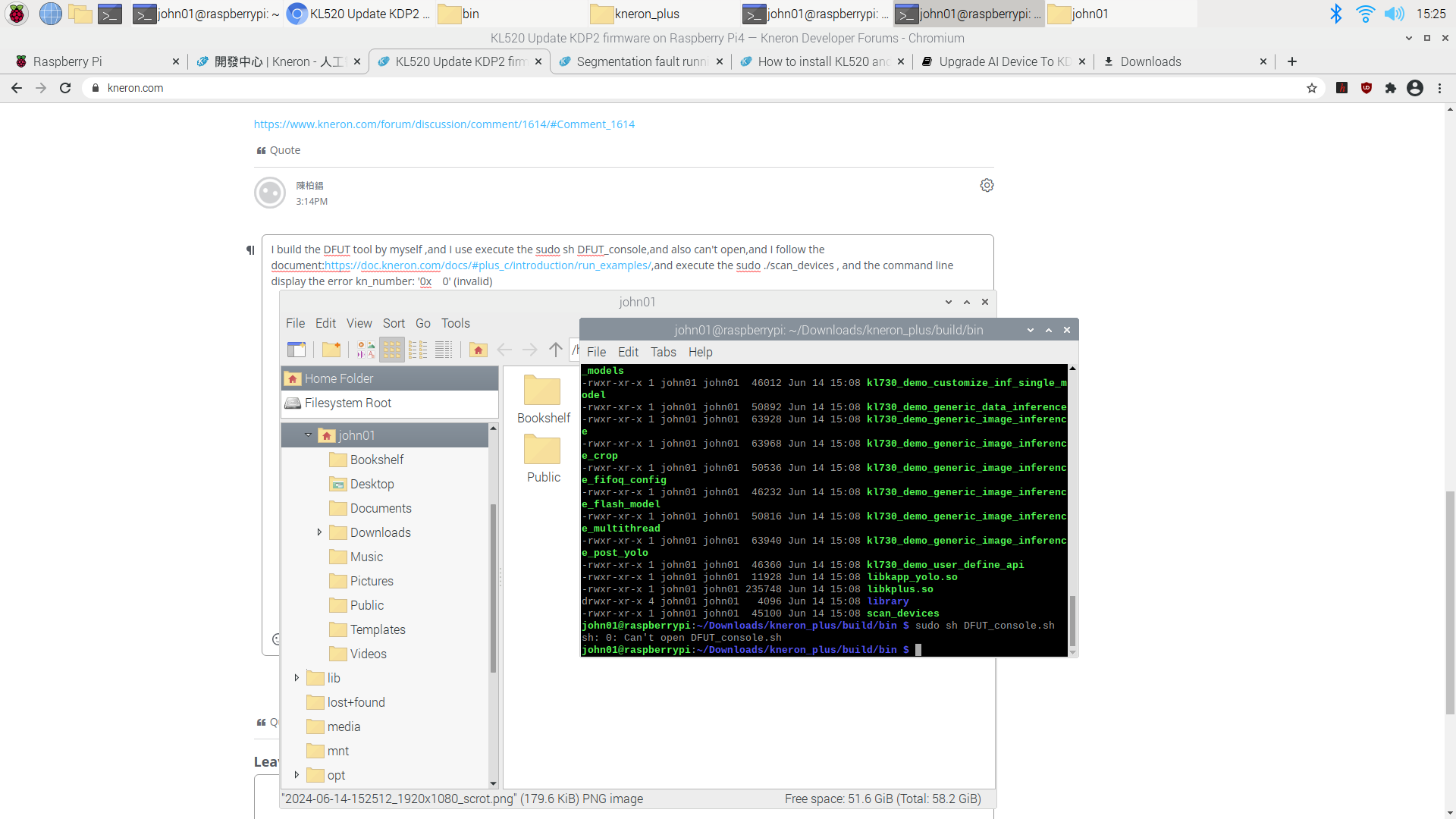Screen dimensions: 1456x819
Task: Select the icon view in file manager
Action: [x=392, y=350]
